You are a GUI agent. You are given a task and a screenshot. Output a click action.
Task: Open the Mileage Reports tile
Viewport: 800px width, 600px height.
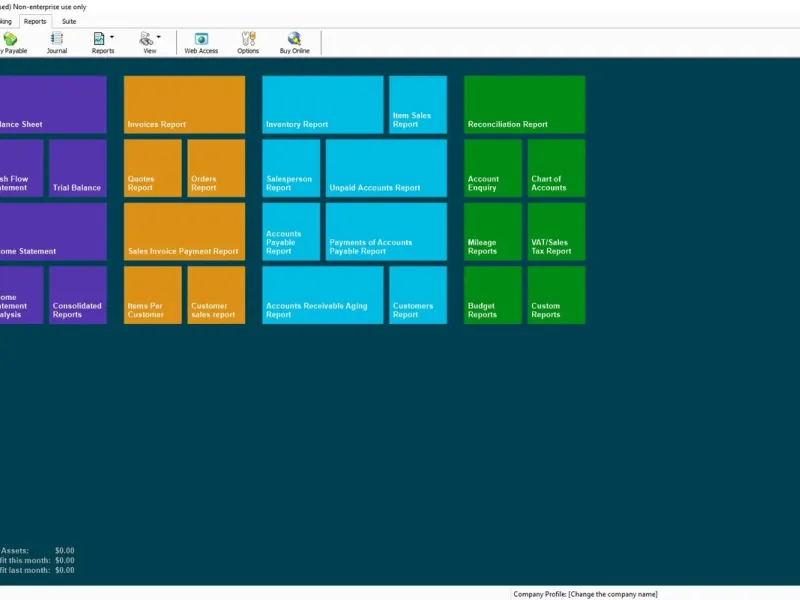(x=493, y=232)
